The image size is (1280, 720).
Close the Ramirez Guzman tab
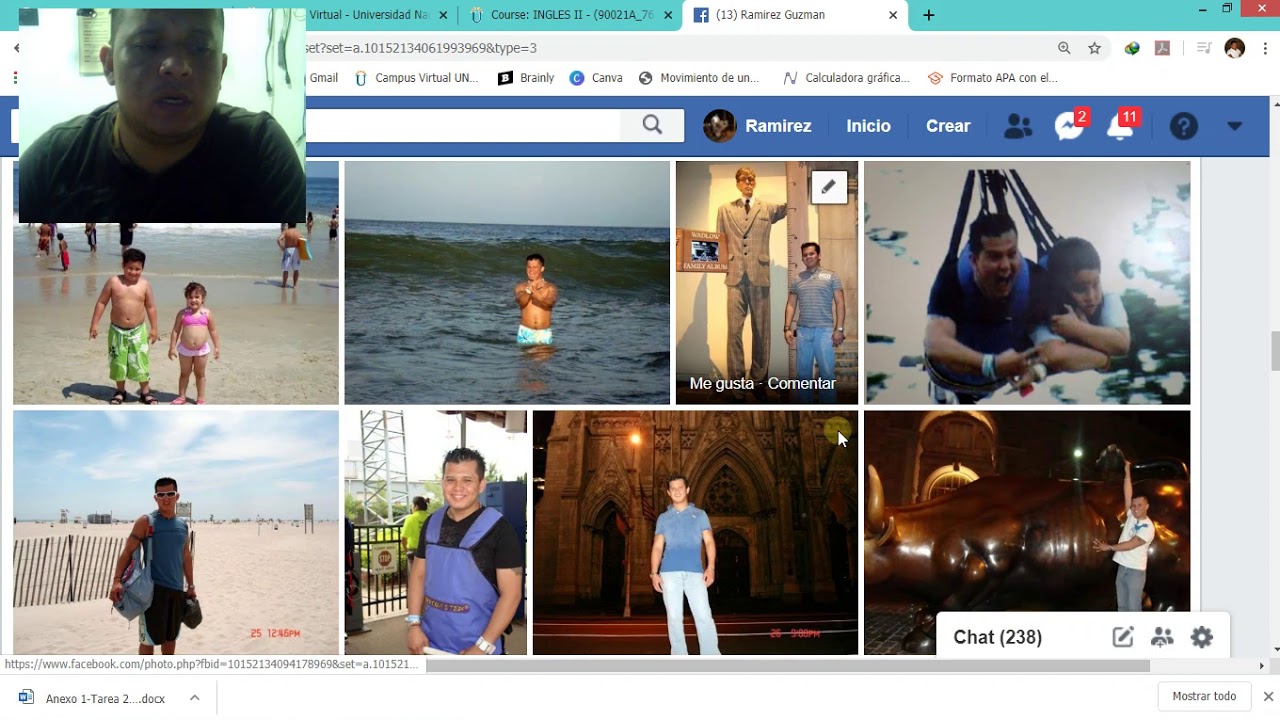893,15
